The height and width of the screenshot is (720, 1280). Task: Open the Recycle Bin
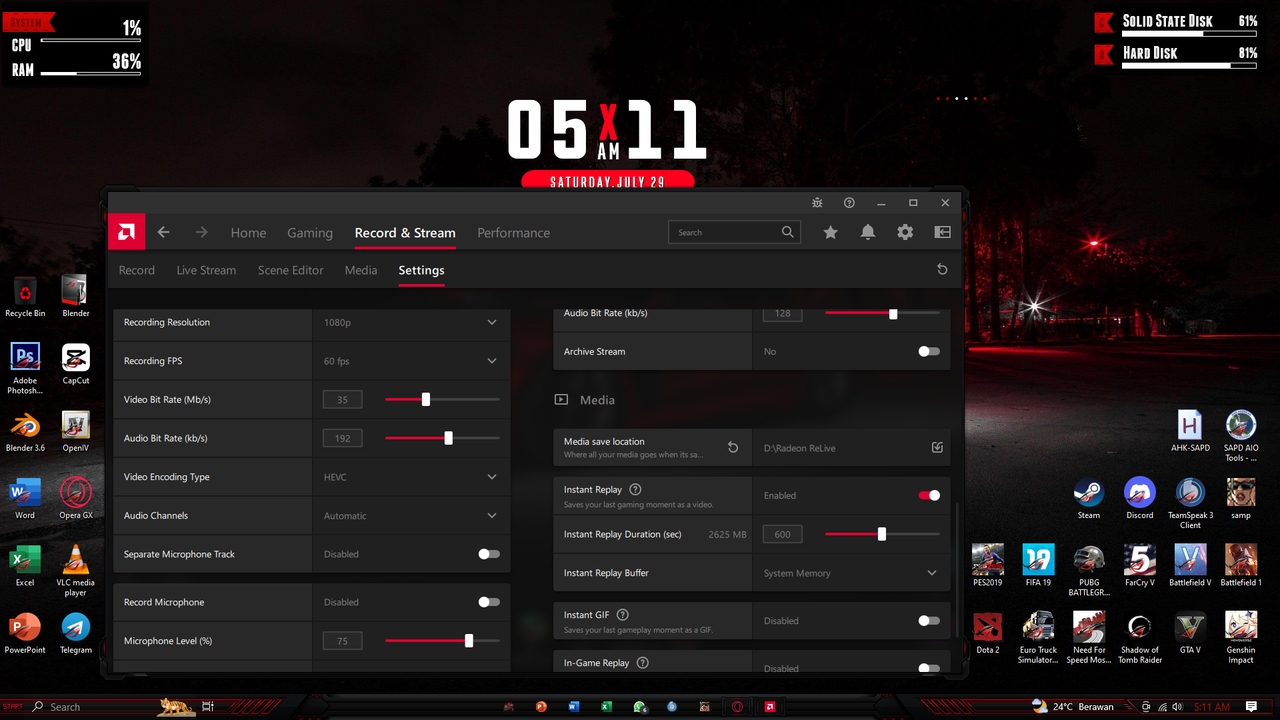(x=25, y=297)
